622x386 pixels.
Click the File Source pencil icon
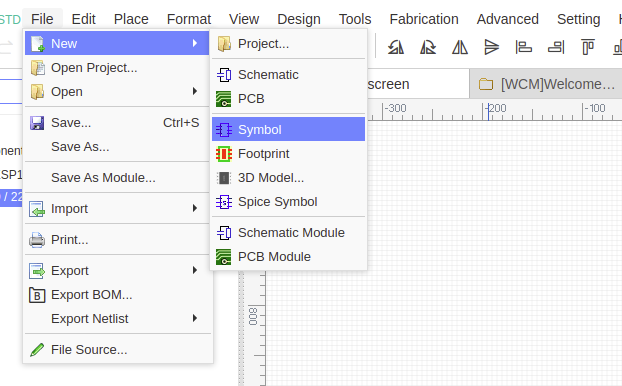point(37,350)
